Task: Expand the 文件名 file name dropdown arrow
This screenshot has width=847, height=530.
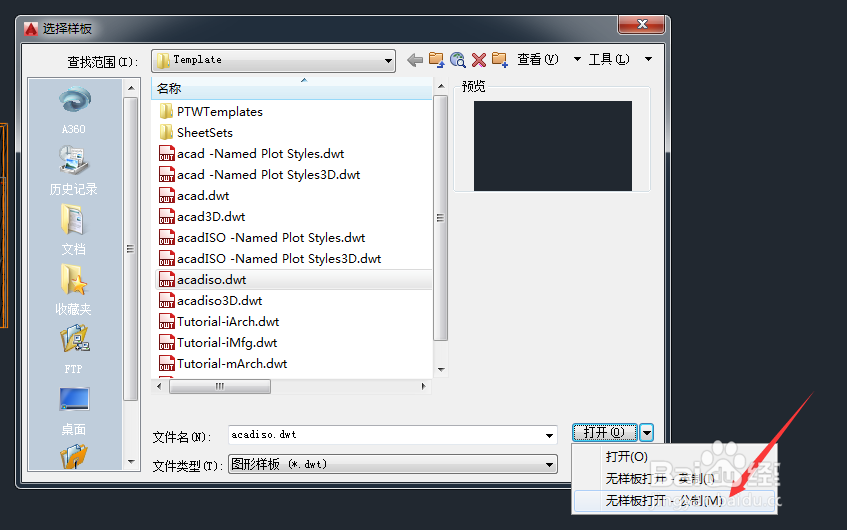Action: tap(549, 435)
